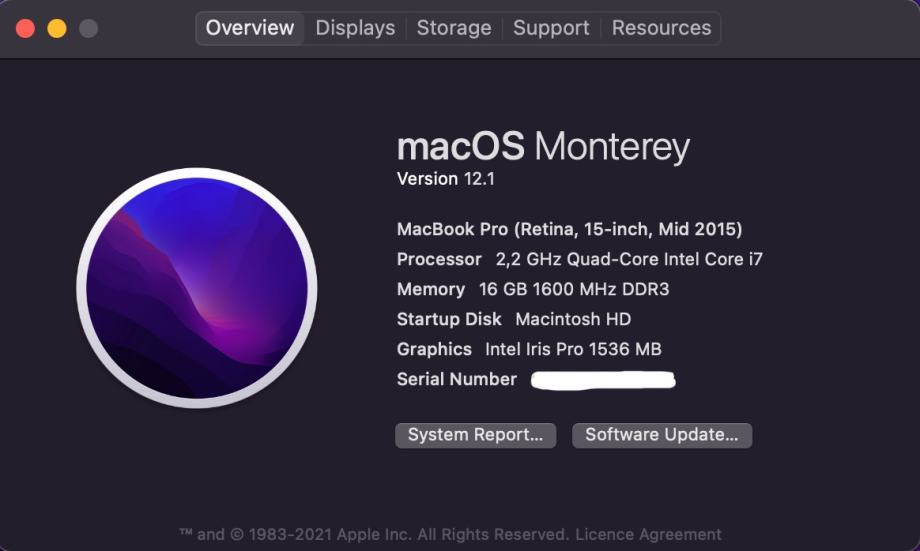Open the Displays tab

(355, 28)
